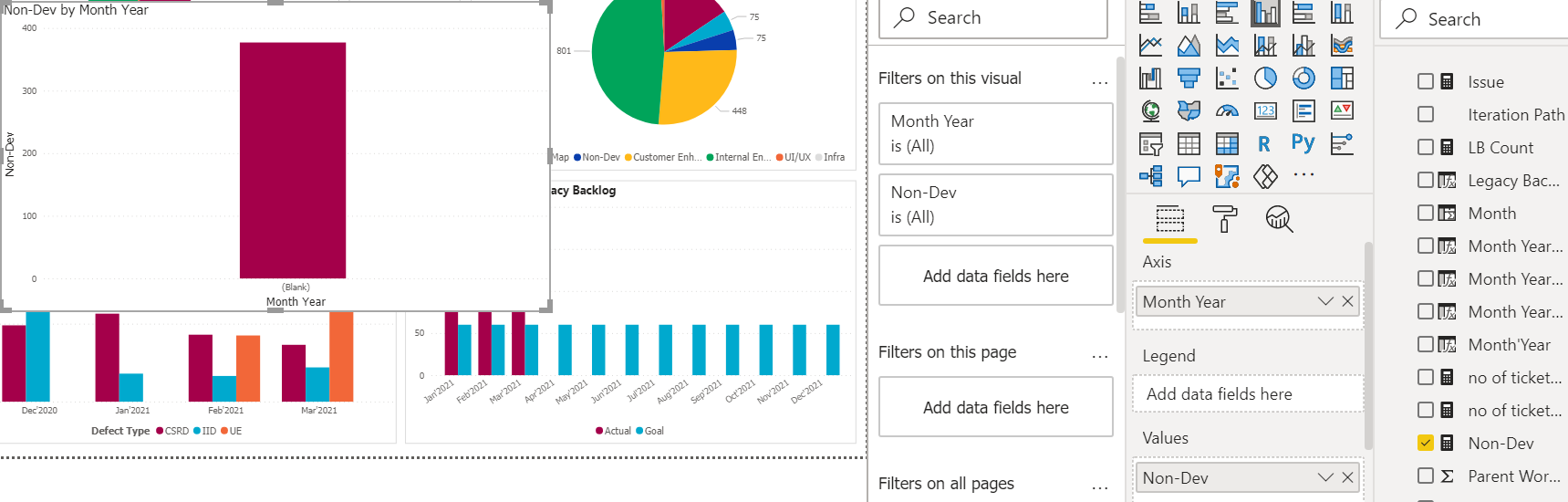Image resolution: width=1568 pixels, height=502 pixels.
Task: Switch to the Analytics magnifier tab
Action: click(x=1280, y=219)
